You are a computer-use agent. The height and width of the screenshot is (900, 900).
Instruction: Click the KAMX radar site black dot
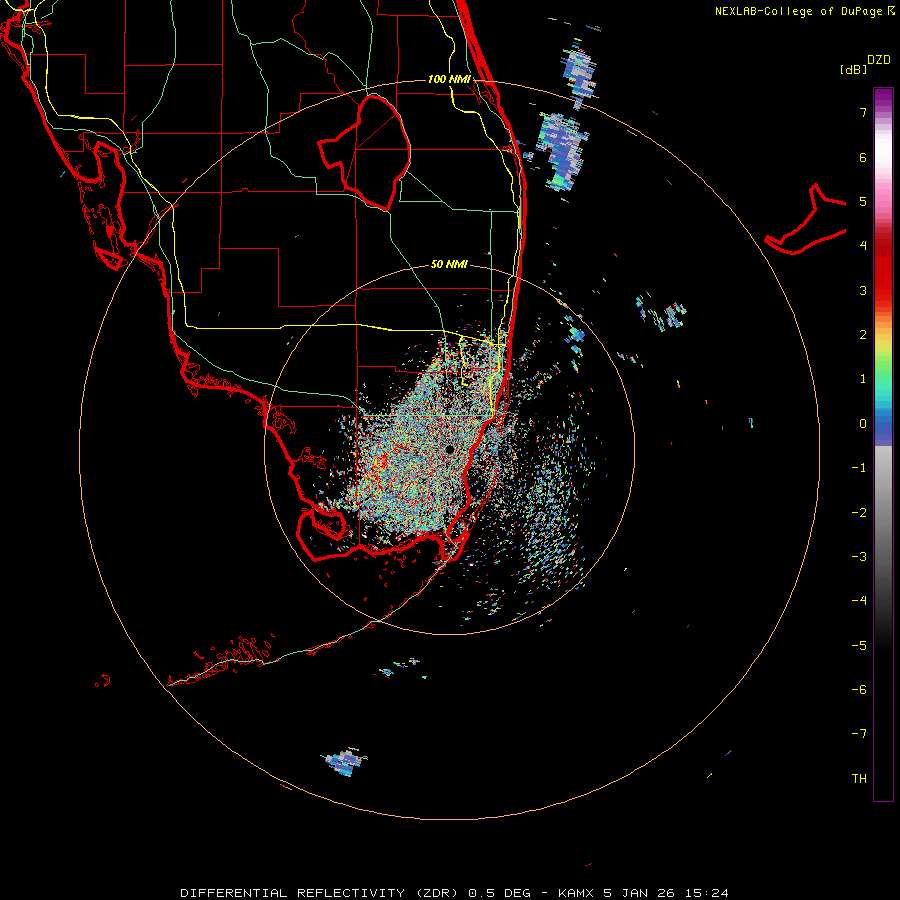pos(449,449)
